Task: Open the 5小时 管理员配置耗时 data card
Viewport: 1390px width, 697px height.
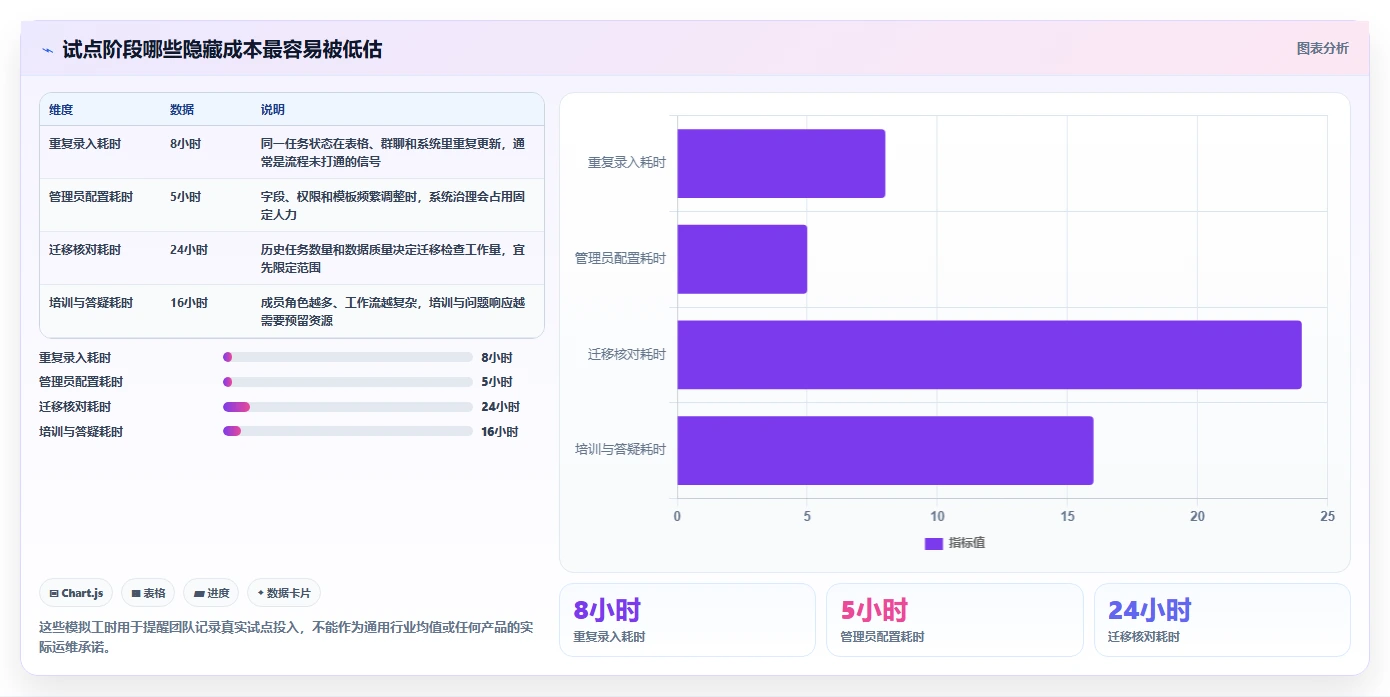Action: coord(954,620)
